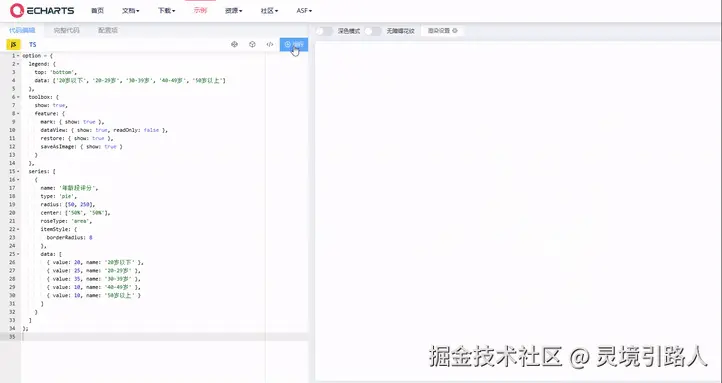Click the "top: 'bottom'," code line
The image size is (722, 383).
pos(55,72)
